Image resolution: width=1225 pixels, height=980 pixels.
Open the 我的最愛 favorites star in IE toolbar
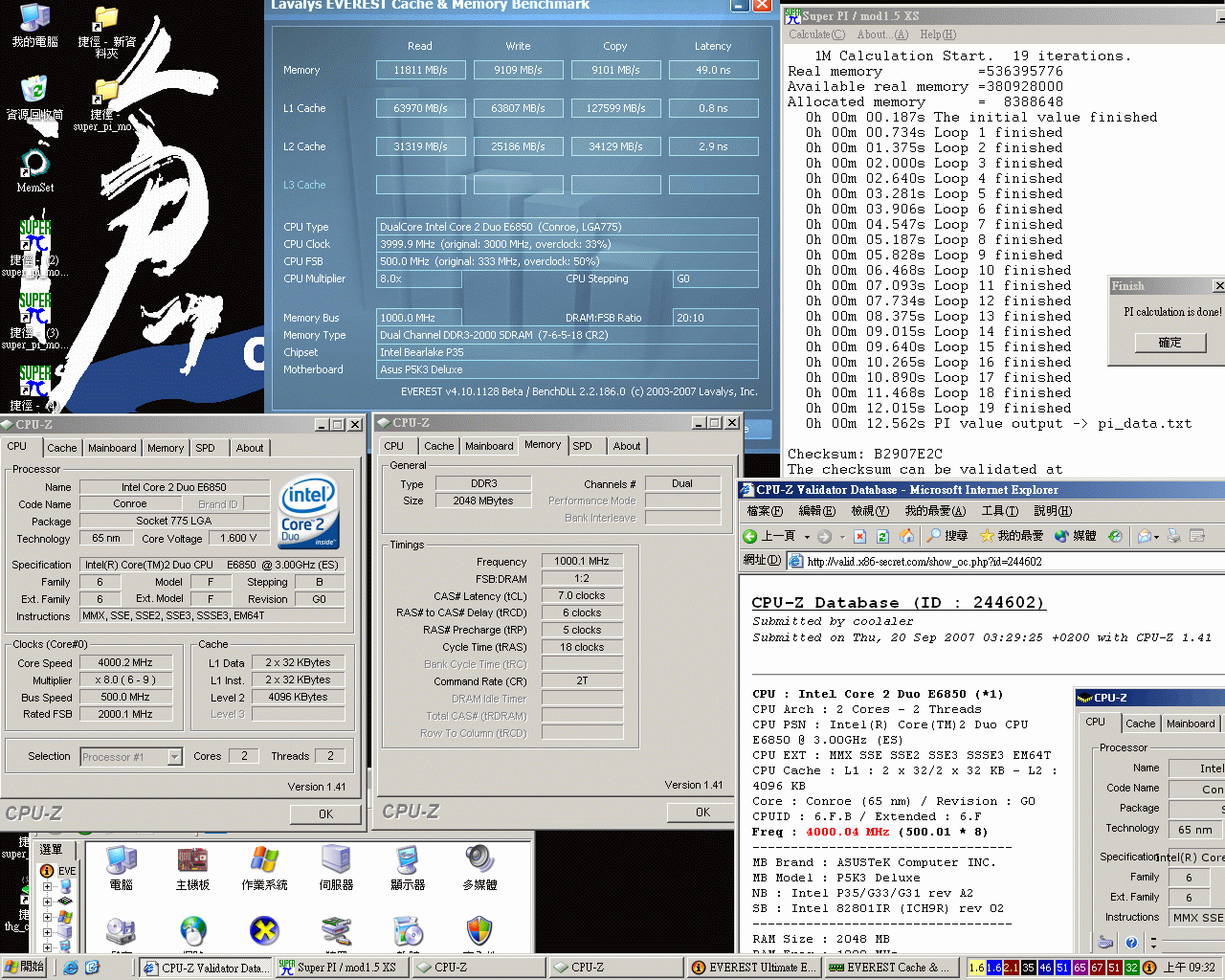coord(1010,536)
